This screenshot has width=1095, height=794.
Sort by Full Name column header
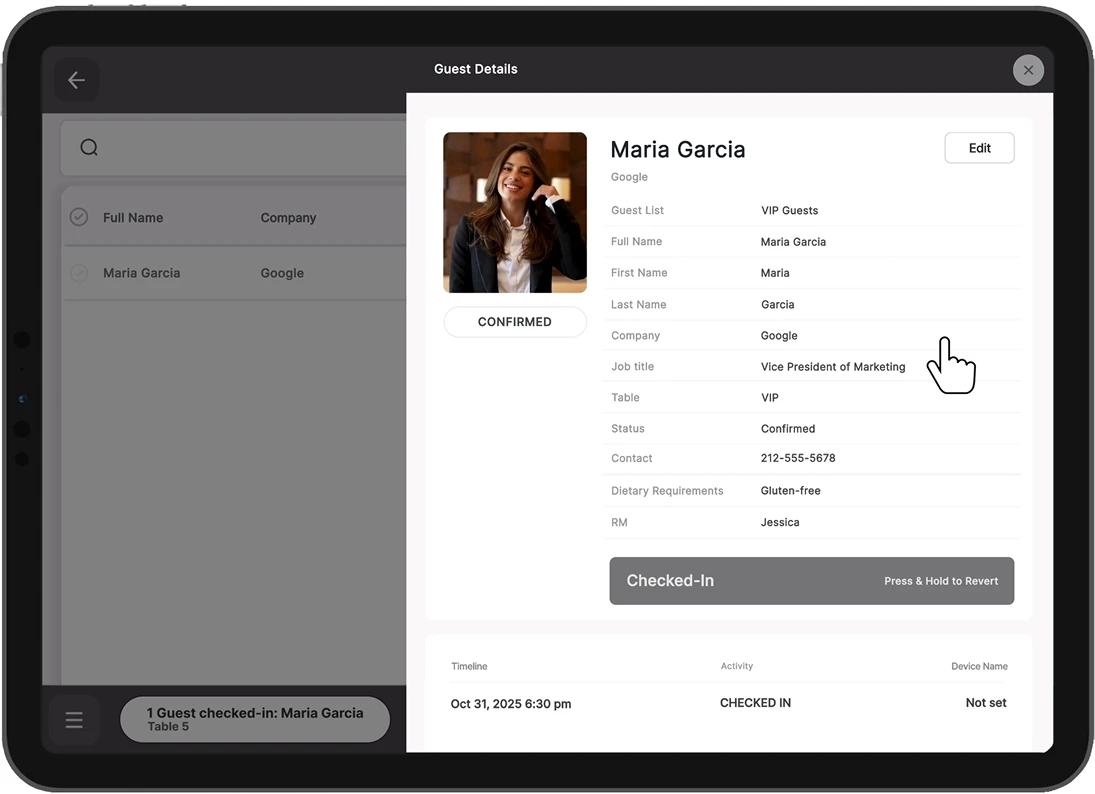(x=133, y=218)
